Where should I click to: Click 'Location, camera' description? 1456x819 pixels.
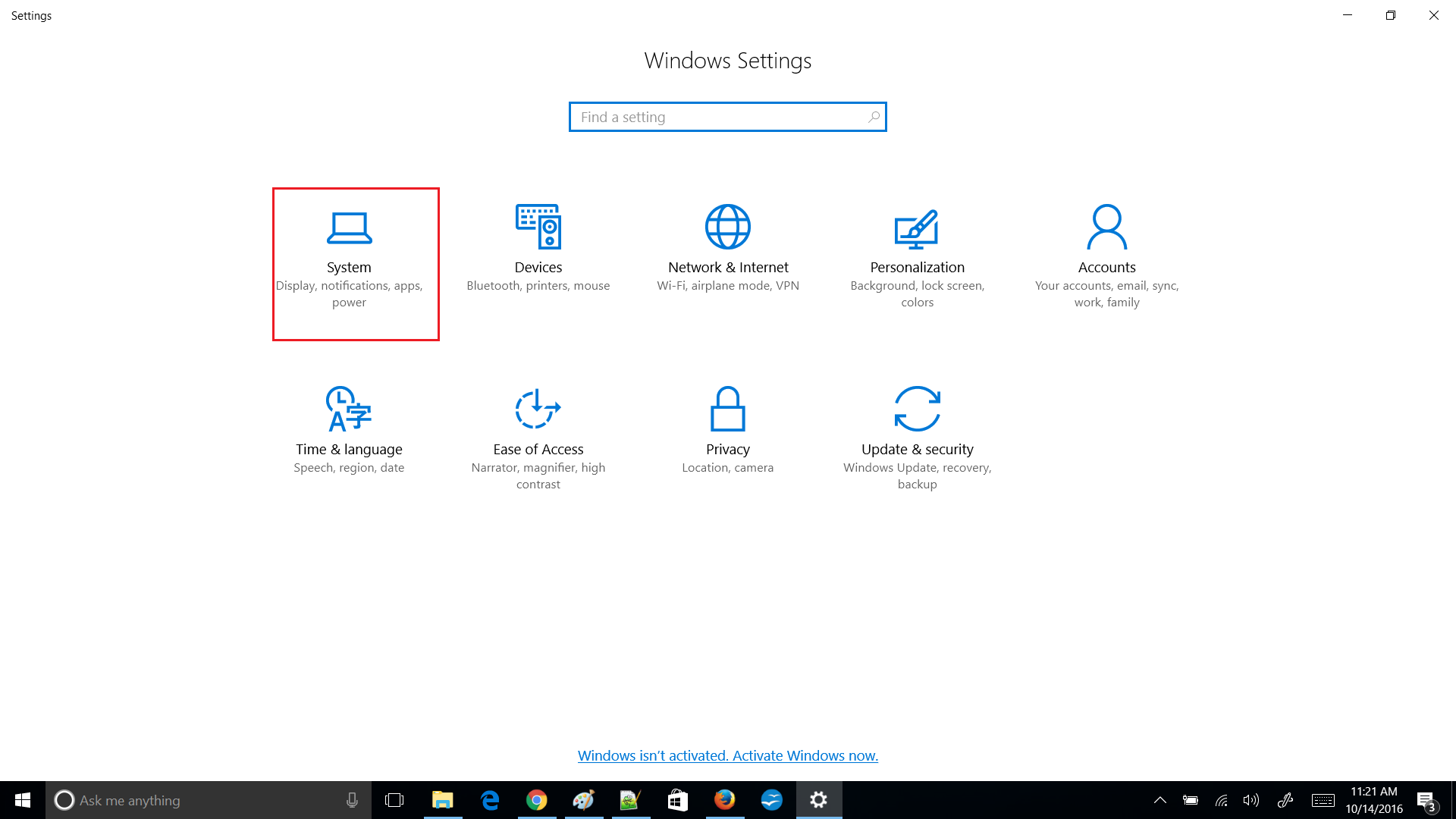point(728,467)
